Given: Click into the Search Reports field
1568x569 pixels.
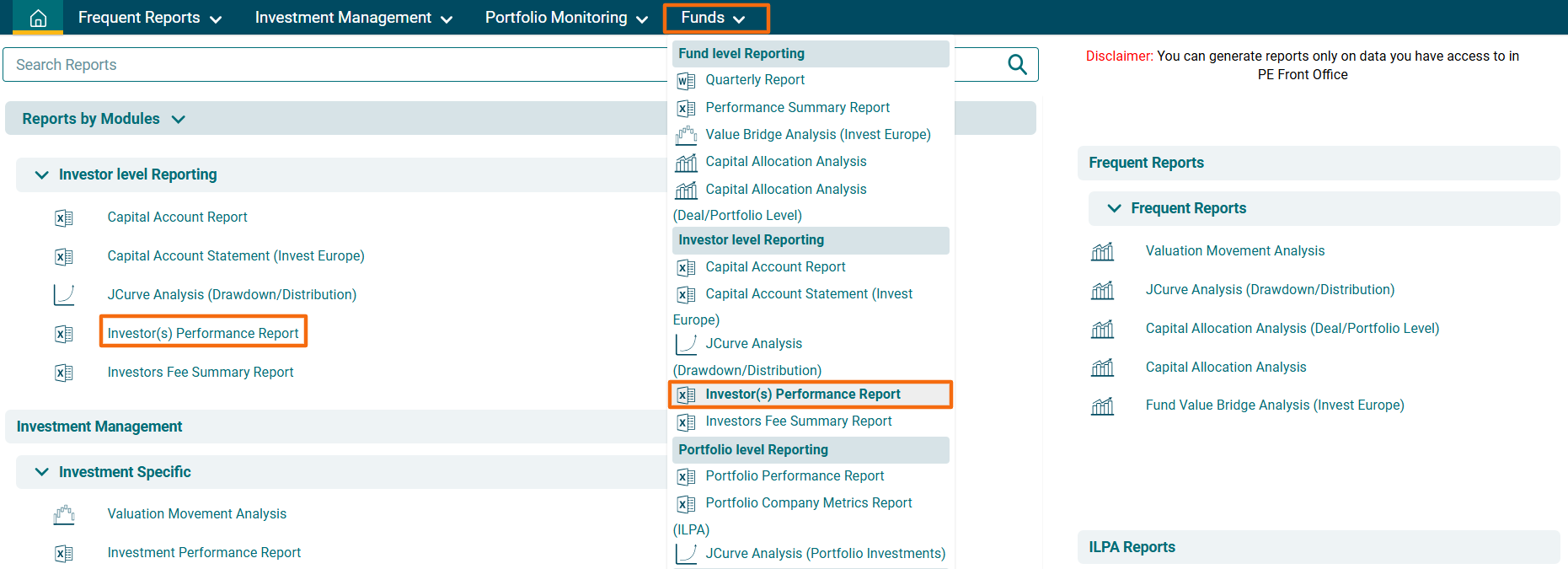Looking at the screenshot, I should click(337, 65).
